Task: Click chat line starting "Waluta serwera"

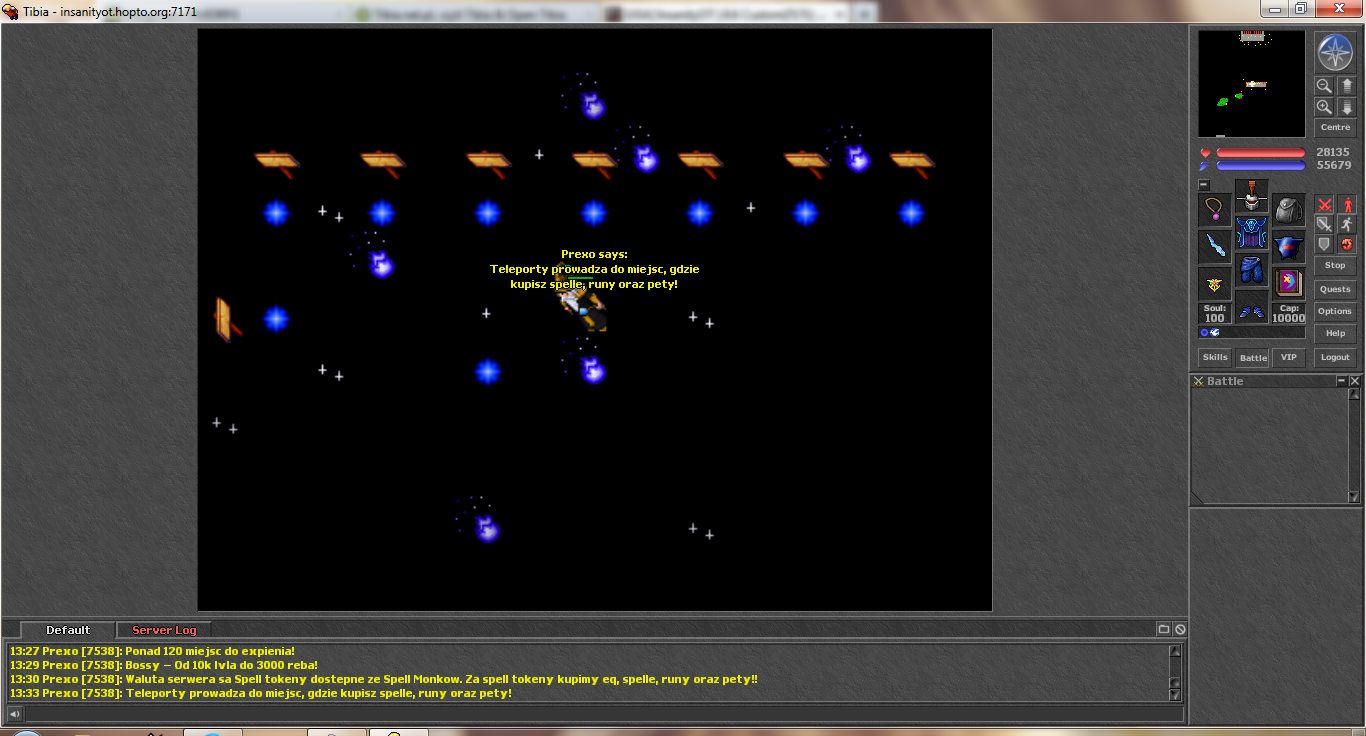Action: pos(383,679)
